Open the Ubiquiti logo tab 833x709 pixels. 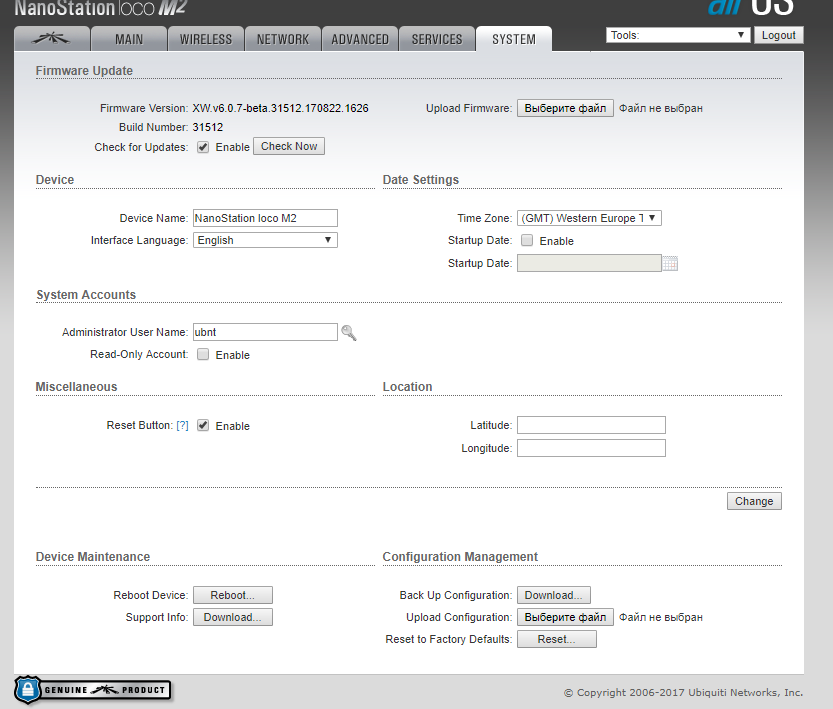tap(52, 39)
